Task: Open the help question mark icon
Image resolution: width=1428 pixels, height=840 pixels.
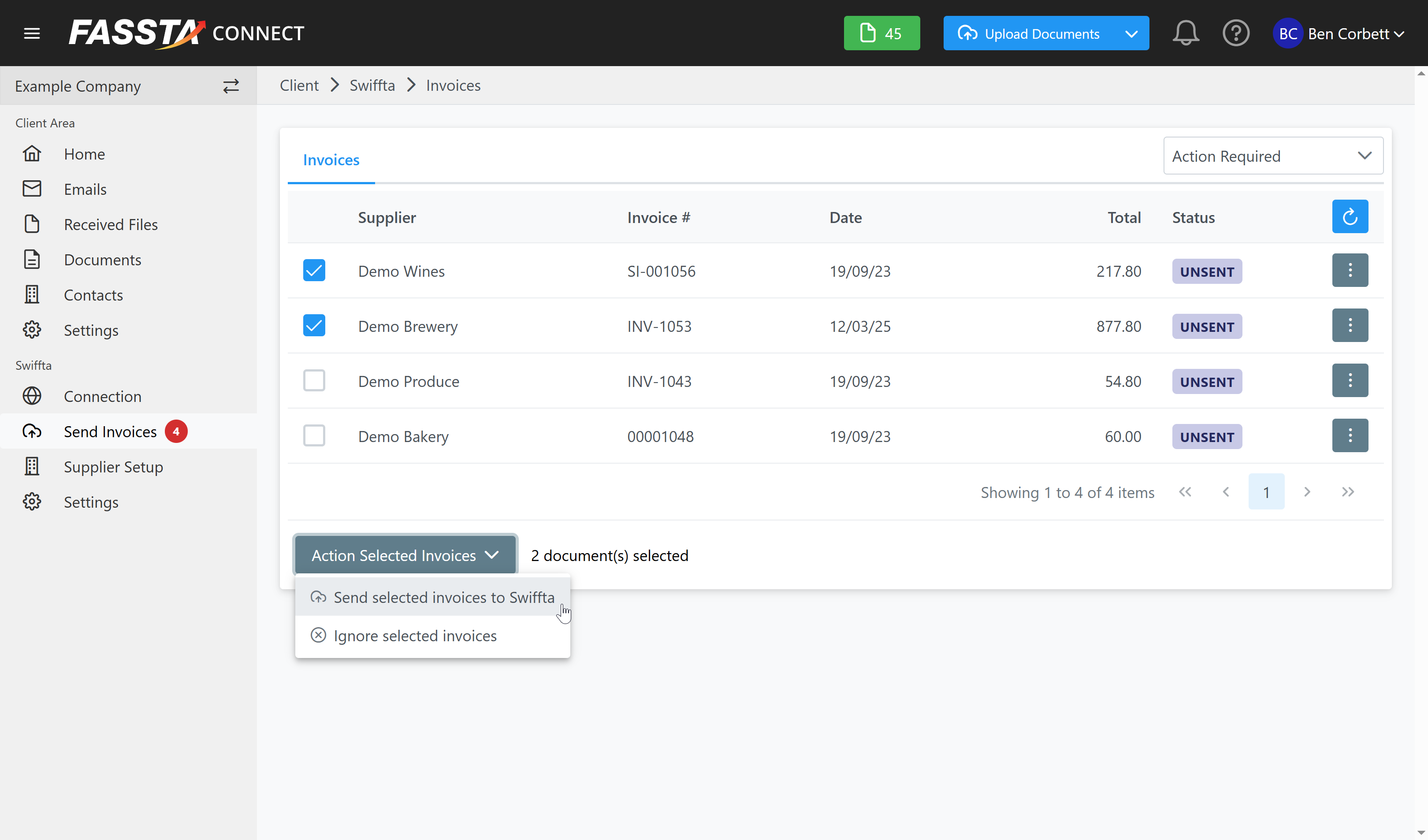Action: (x=1235, y=33)
